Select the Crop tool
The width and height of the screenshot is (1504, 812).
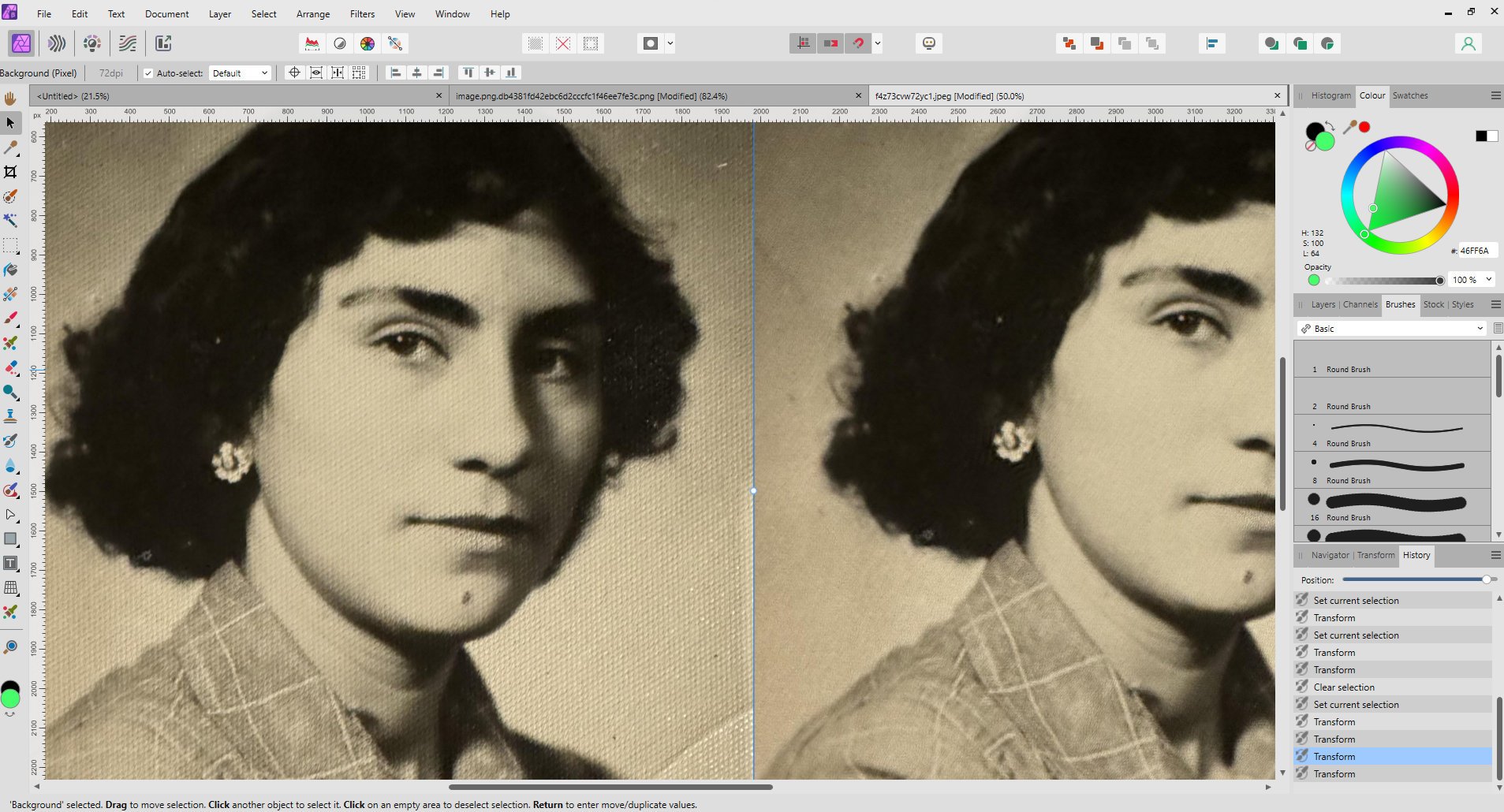(10, 170)
